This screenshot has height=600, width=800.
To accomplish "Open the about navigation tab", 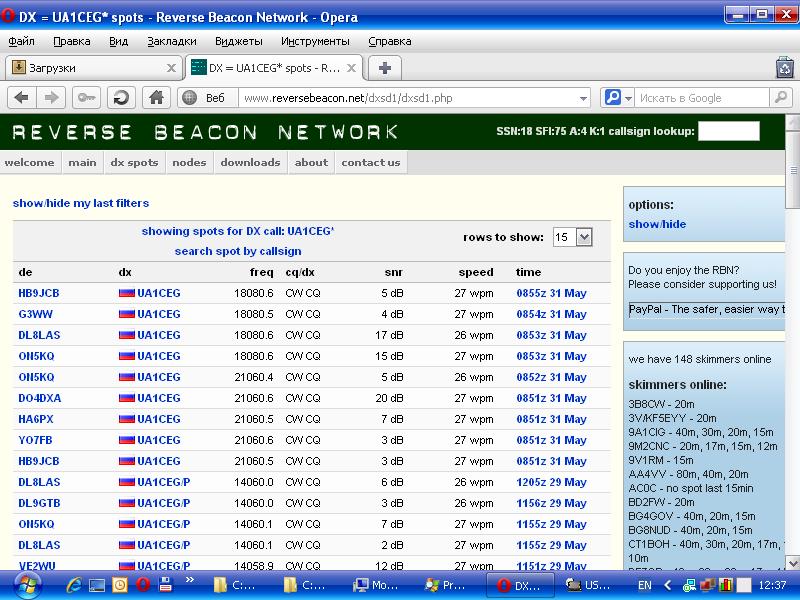I will [311, 162].
